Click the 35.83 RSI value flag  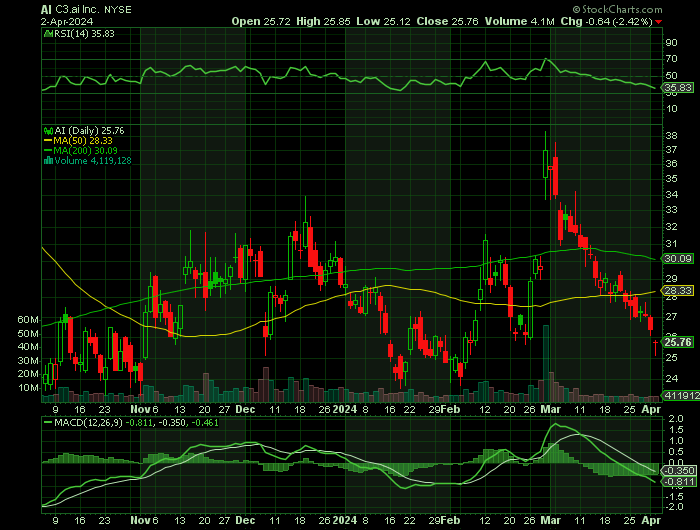678,88
